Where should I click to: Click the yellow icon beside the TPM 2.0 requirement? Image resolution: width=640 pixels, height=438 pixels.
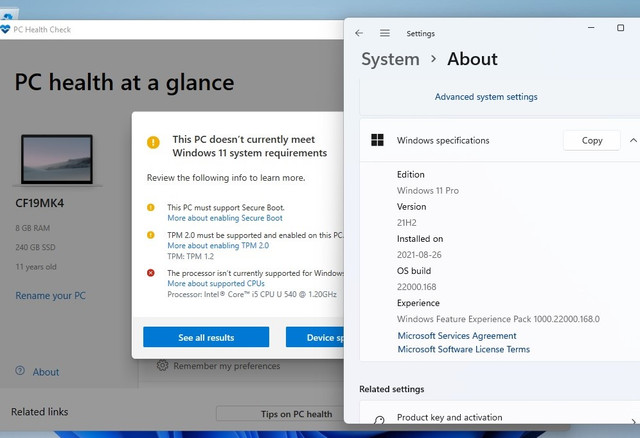pos(151,235)
